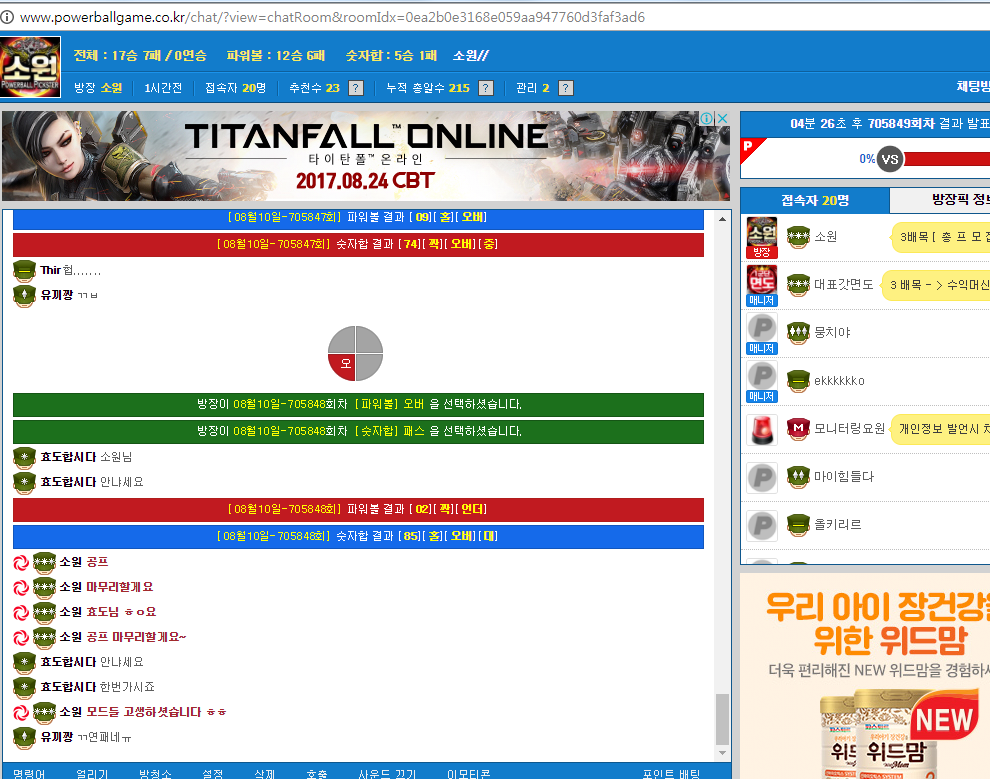Click the rank badge beside 소원 in user list
990x779 pixels.
[x=798, y=237]
